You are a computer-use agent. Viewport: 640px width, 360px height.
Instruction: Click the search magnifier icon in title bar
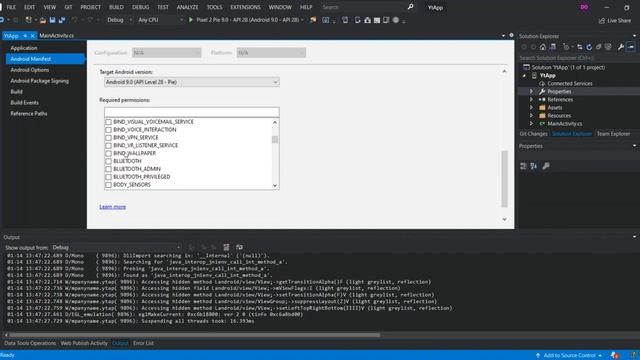point(411,7)
